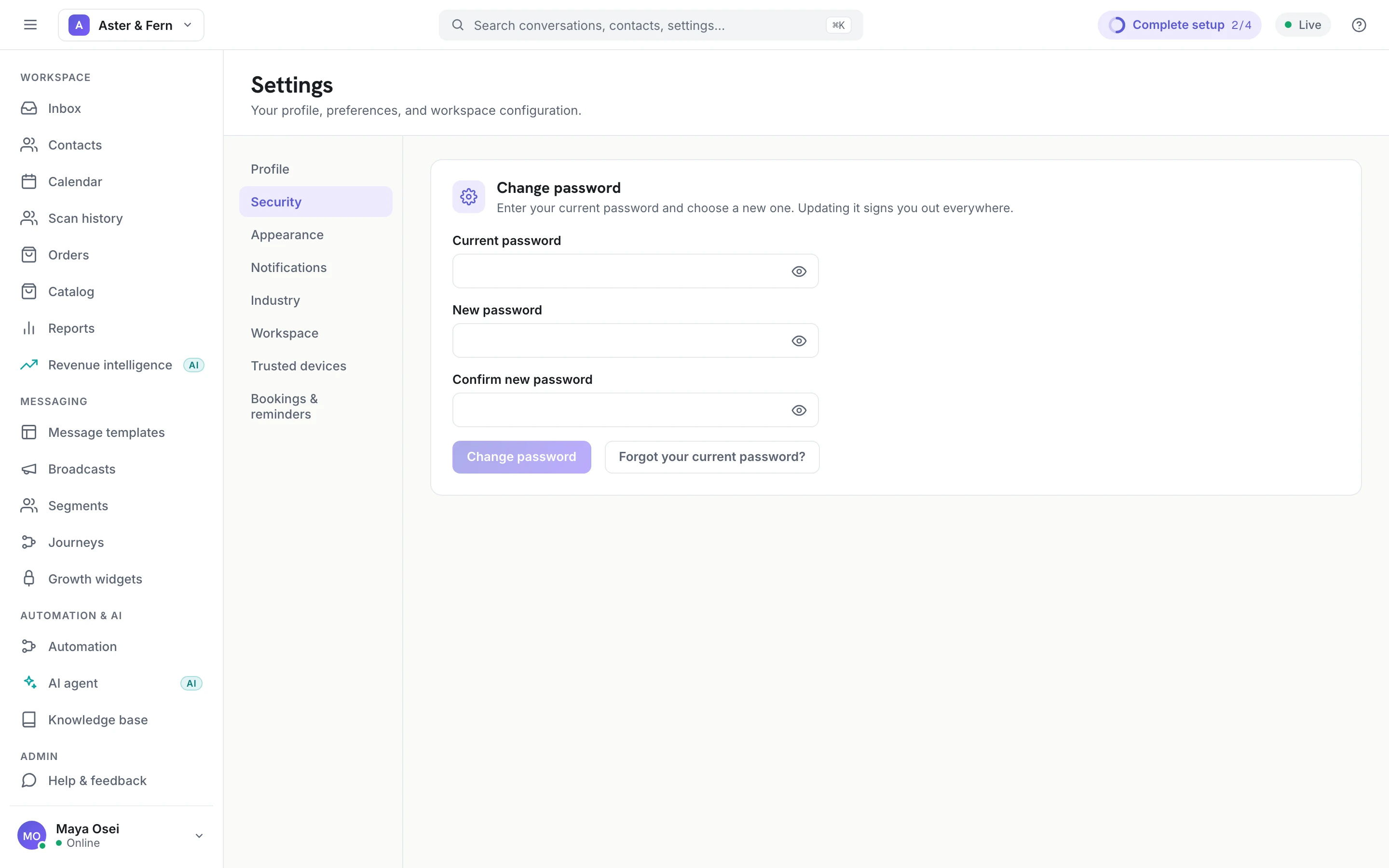
Task: Open the Profile settings tab
Action: coord(316,169)
